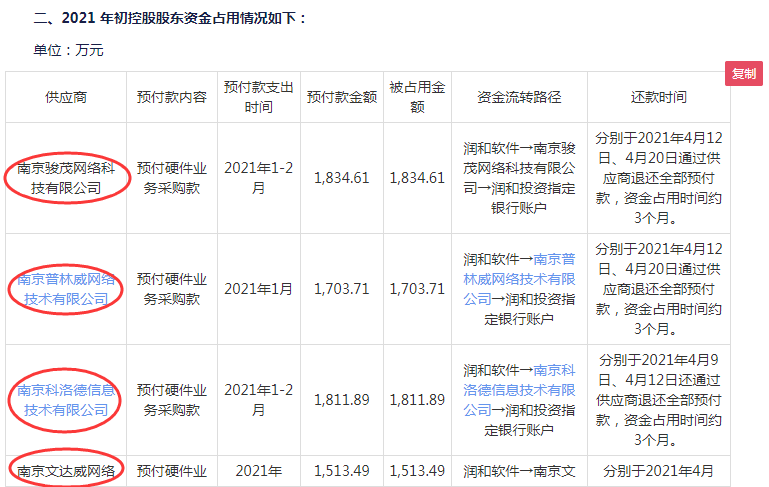Viewport: 769px width, 487px height.
Task: Click the 预付款支出时间 column header
Action: 259,97
